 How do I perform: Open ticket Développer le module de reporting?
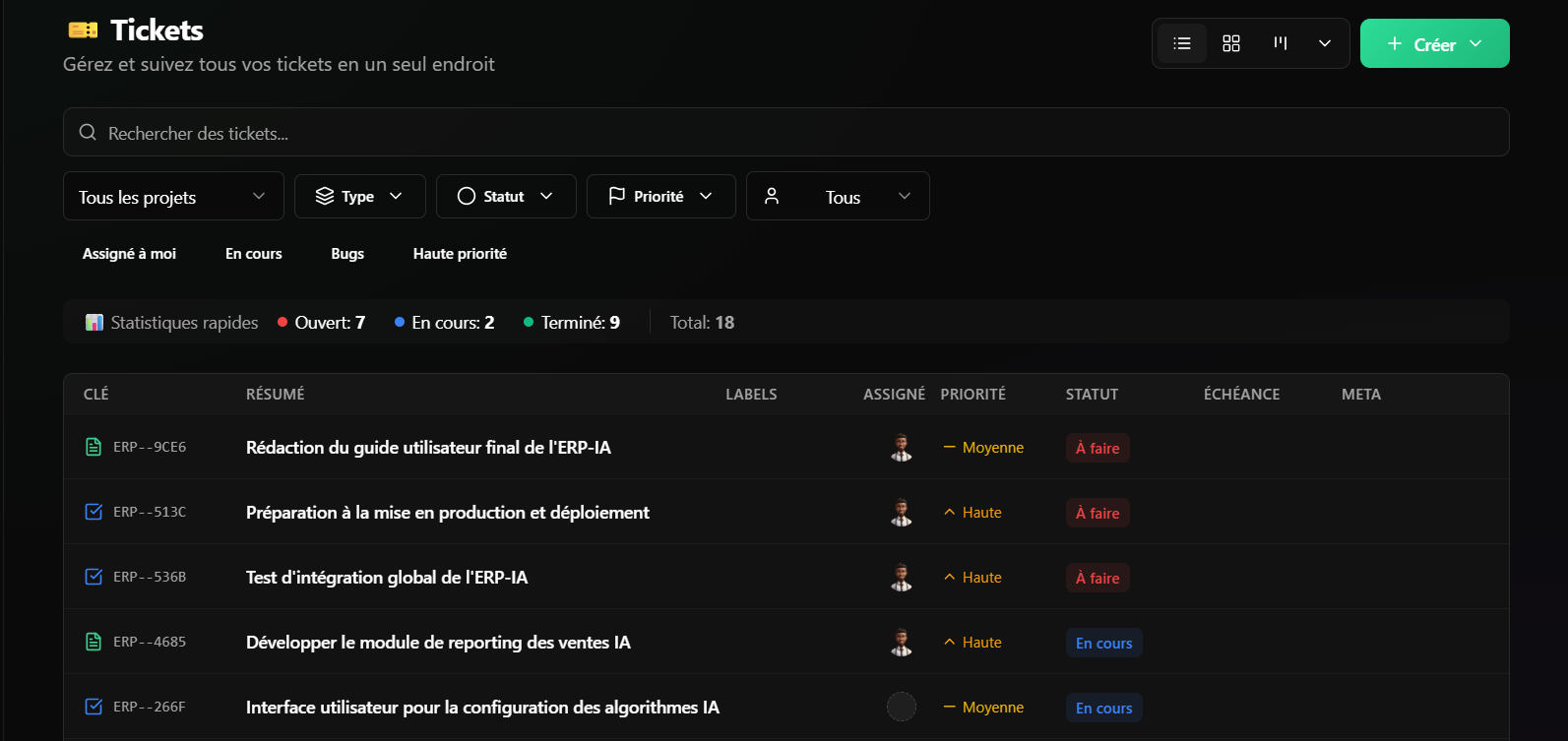[x=438, y=642]
